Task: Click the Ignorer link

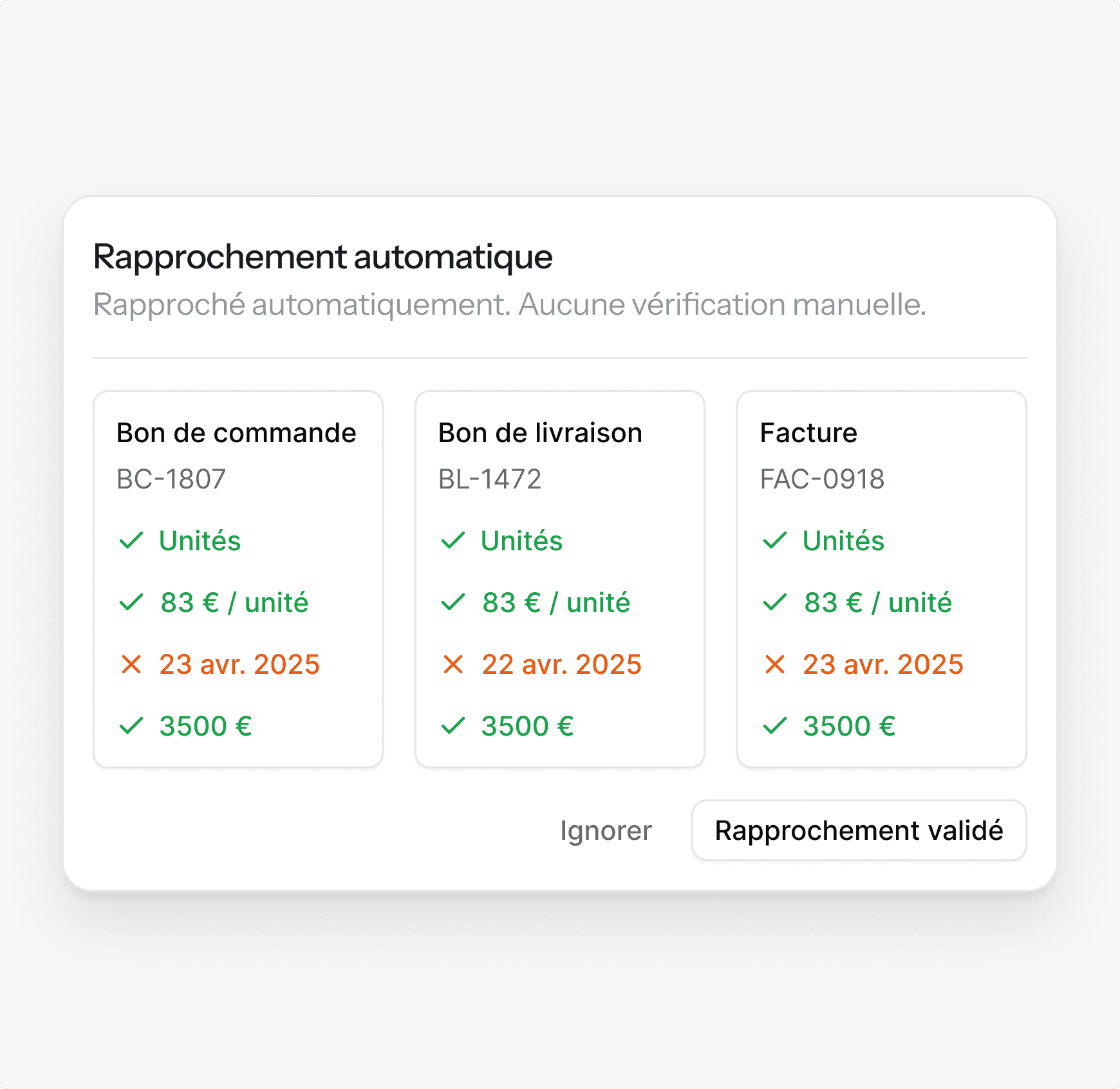Action: coord(606,830)
